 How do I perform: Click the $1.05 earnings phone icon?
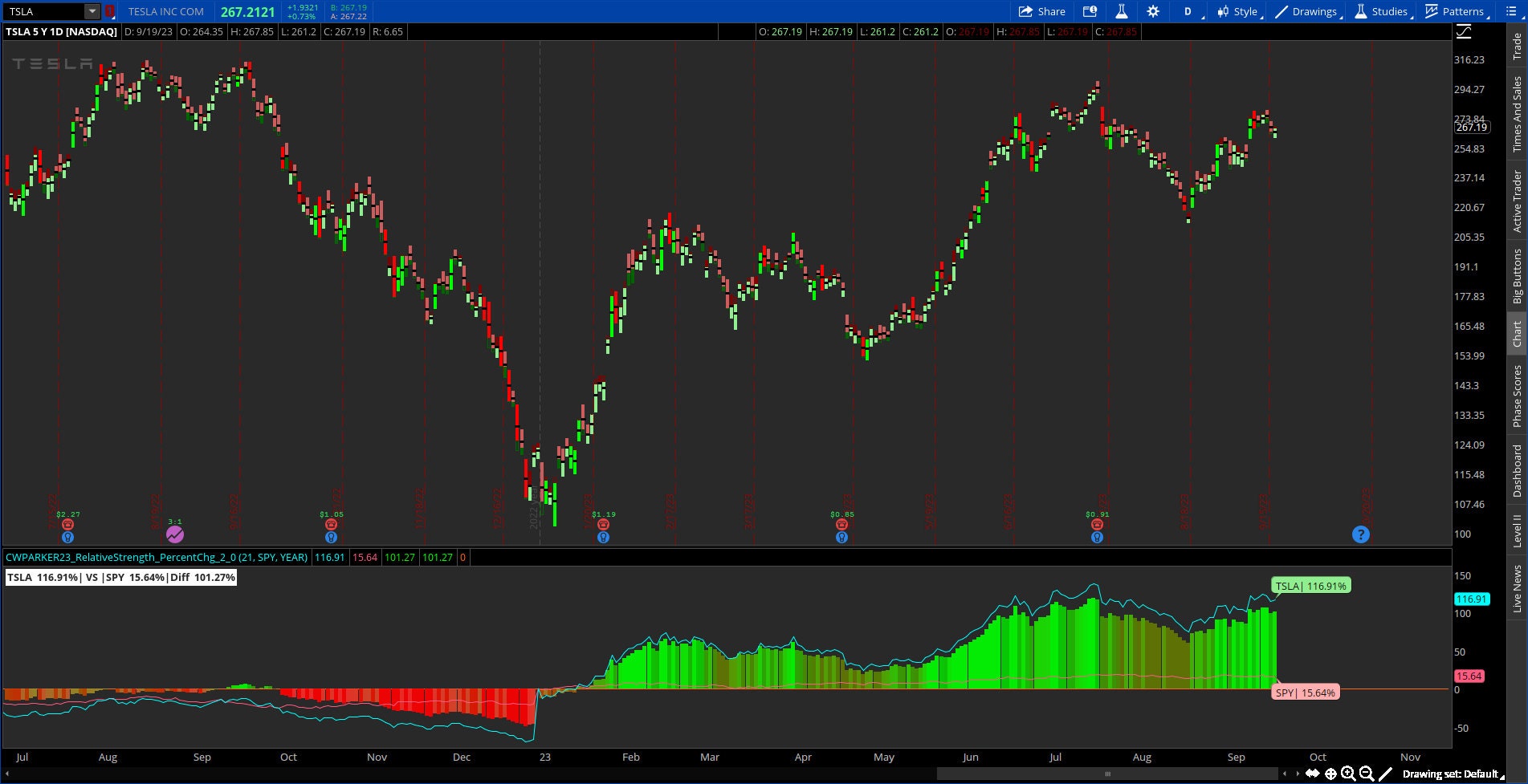coord(331,525)
